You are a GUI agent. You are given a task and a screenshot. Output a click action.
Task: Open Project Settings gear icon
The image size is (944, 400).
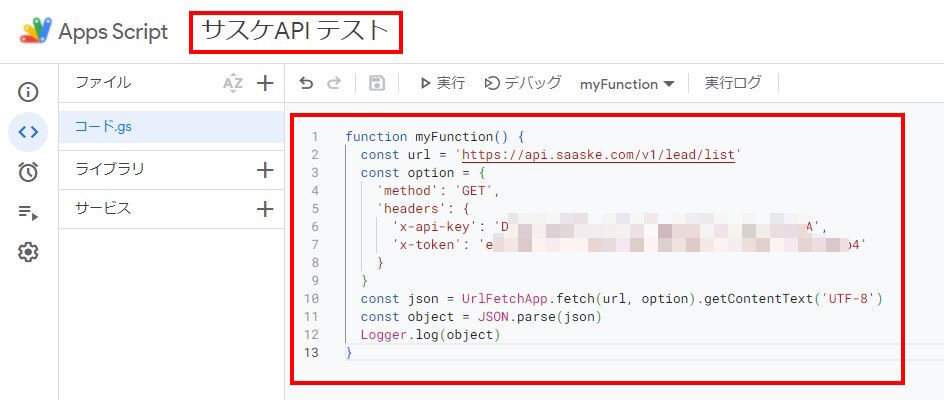click(28, 252)
